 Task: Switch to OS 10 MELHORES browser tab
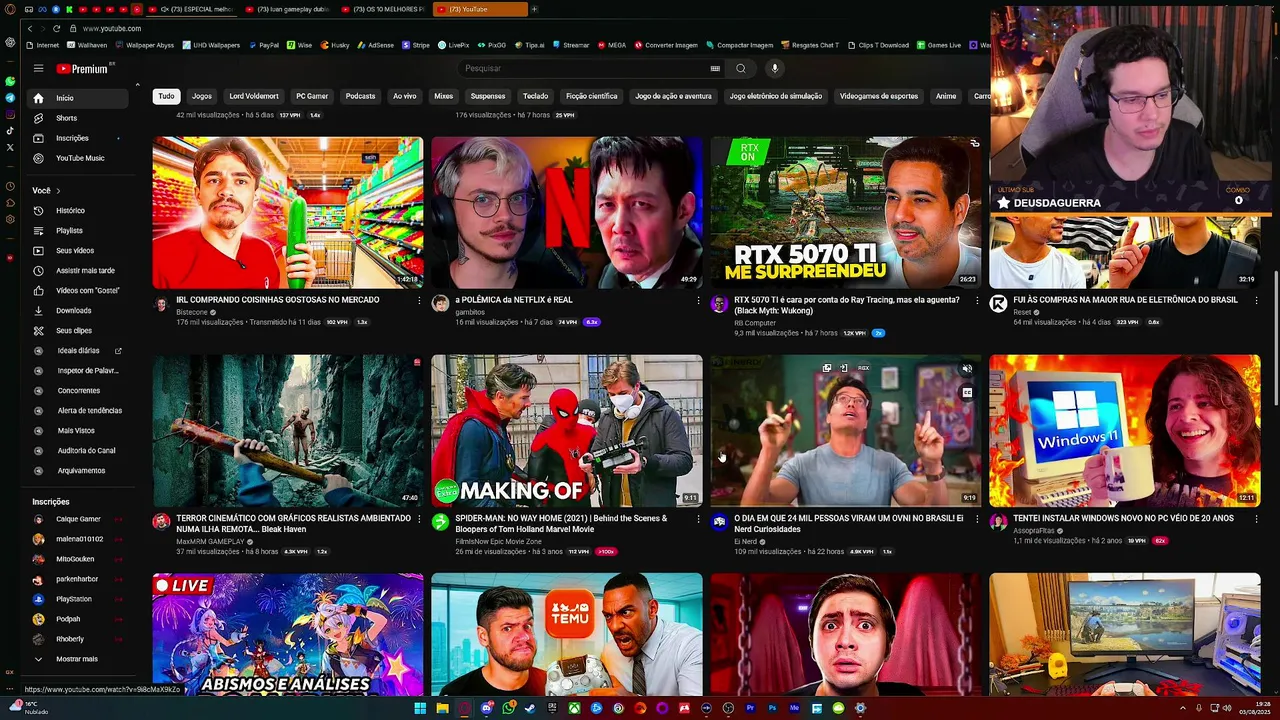pyautogui.click(x=381, y=9)
